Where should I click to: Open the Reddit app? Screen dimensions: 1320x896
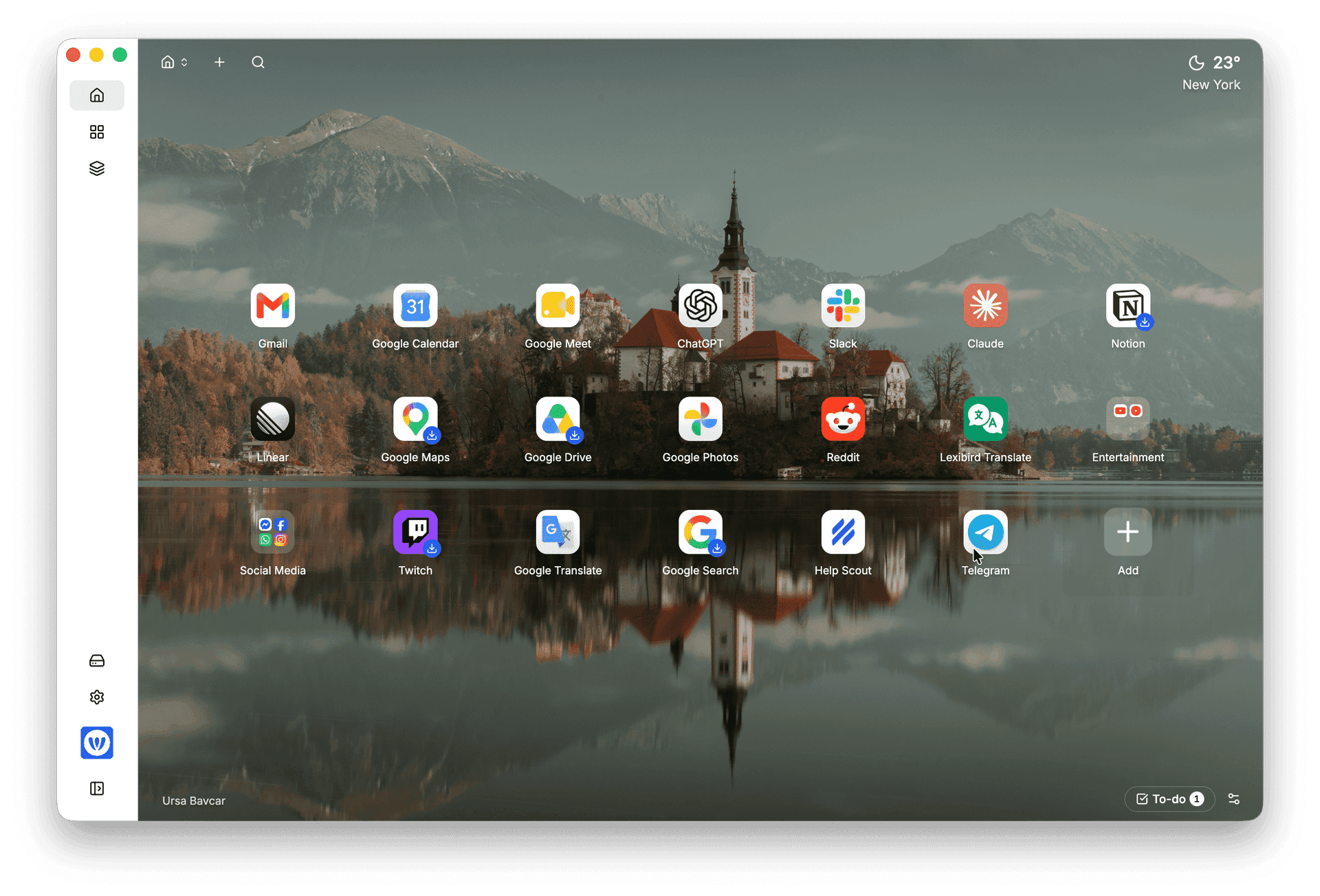click(843, 419)
